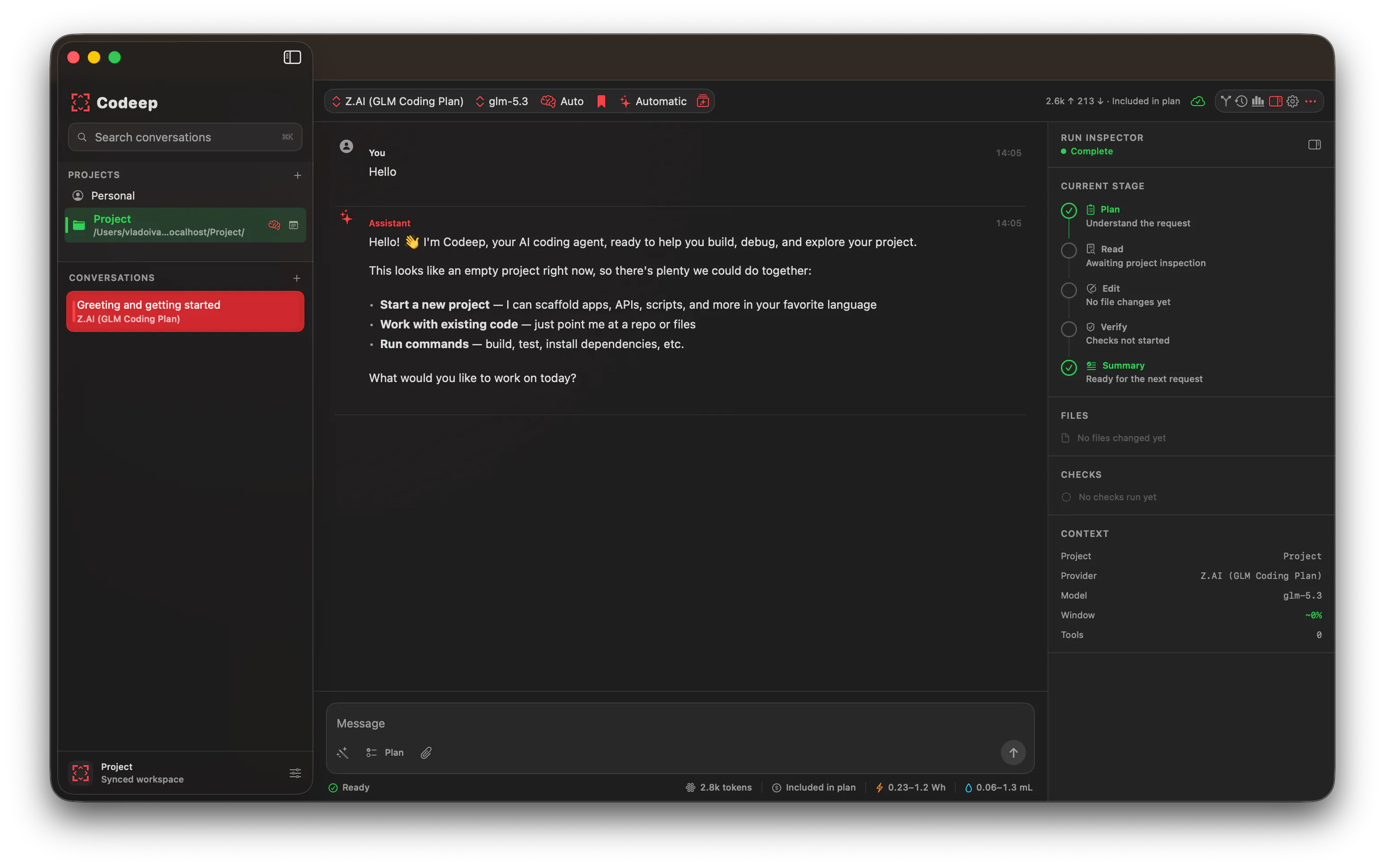Select the Read stage label

point(1112,249)
